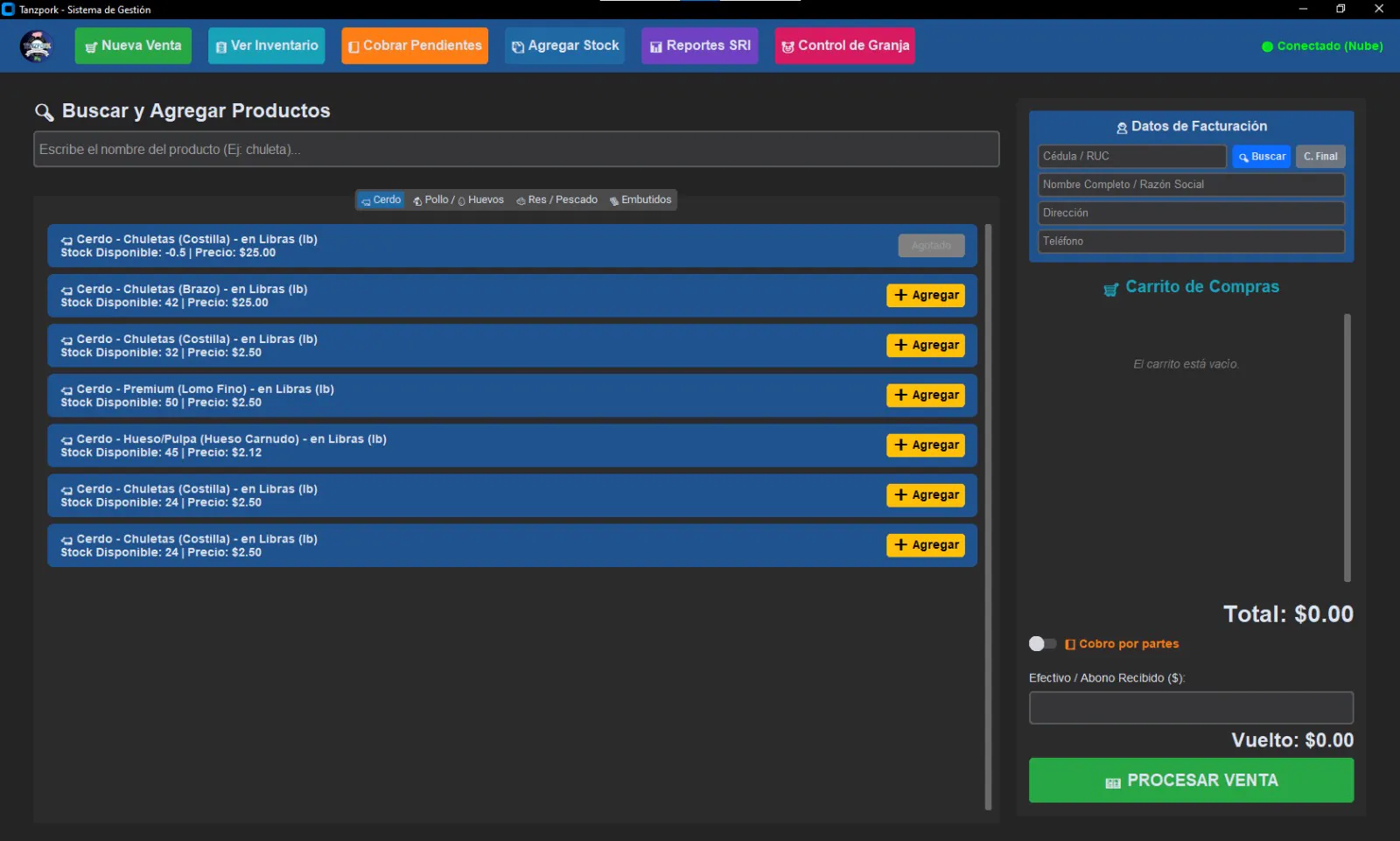The width and height of the screenshot is (1400, 841).
Task: Toggle the Cobro por partes switch
Action: [x=1042, y=644]
